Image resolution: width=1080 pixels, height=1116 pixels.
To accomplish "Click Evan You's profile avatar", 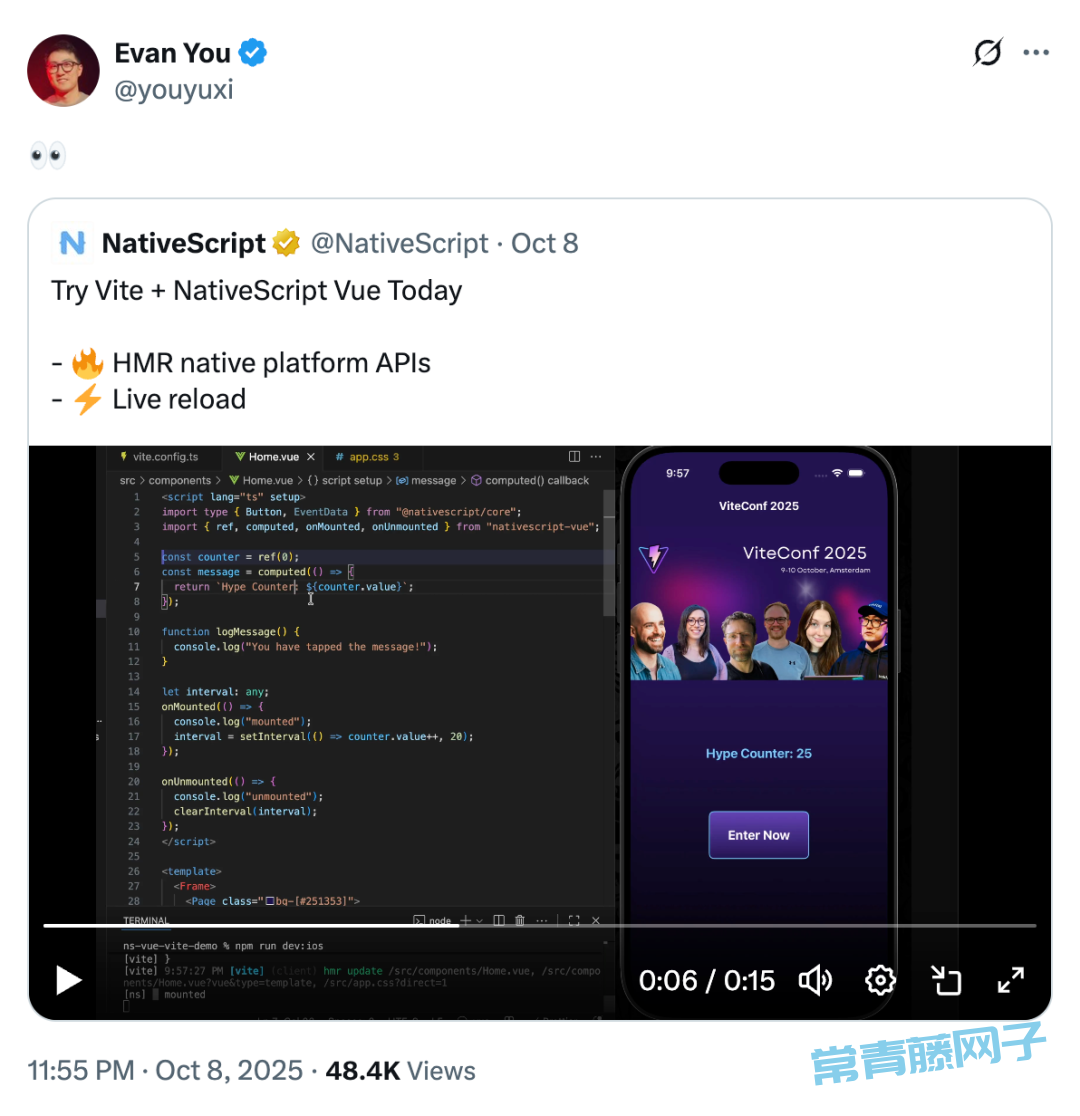I will (x=63, y=70).
